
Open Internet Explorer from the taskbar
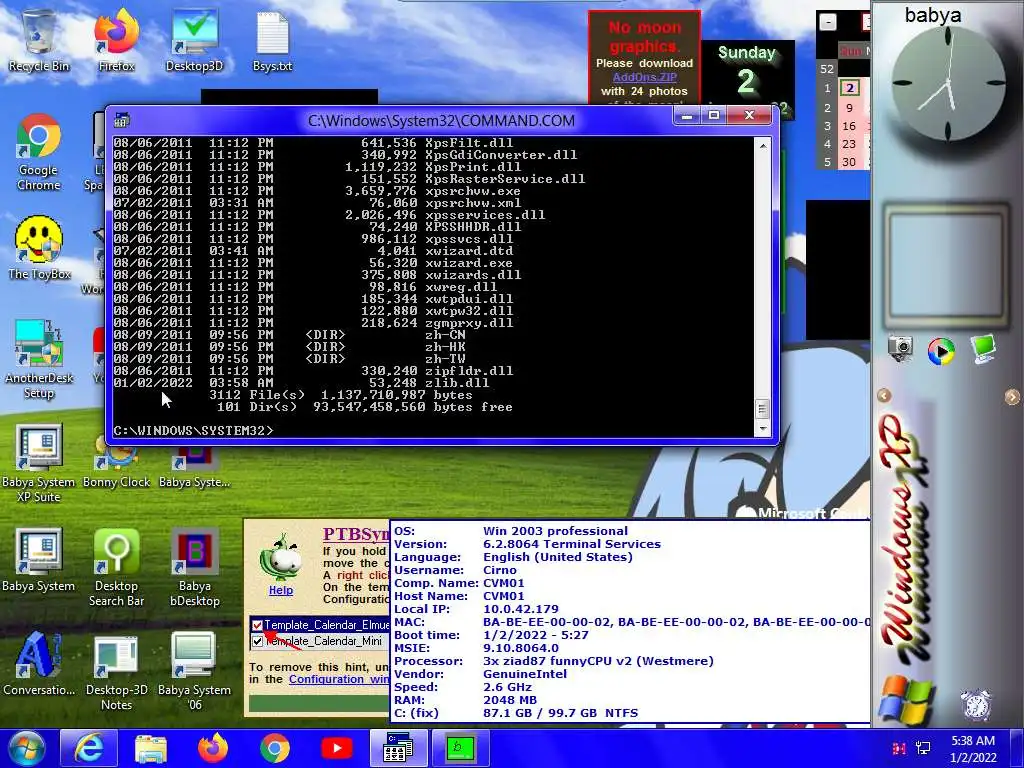click(x=88, y=748)
